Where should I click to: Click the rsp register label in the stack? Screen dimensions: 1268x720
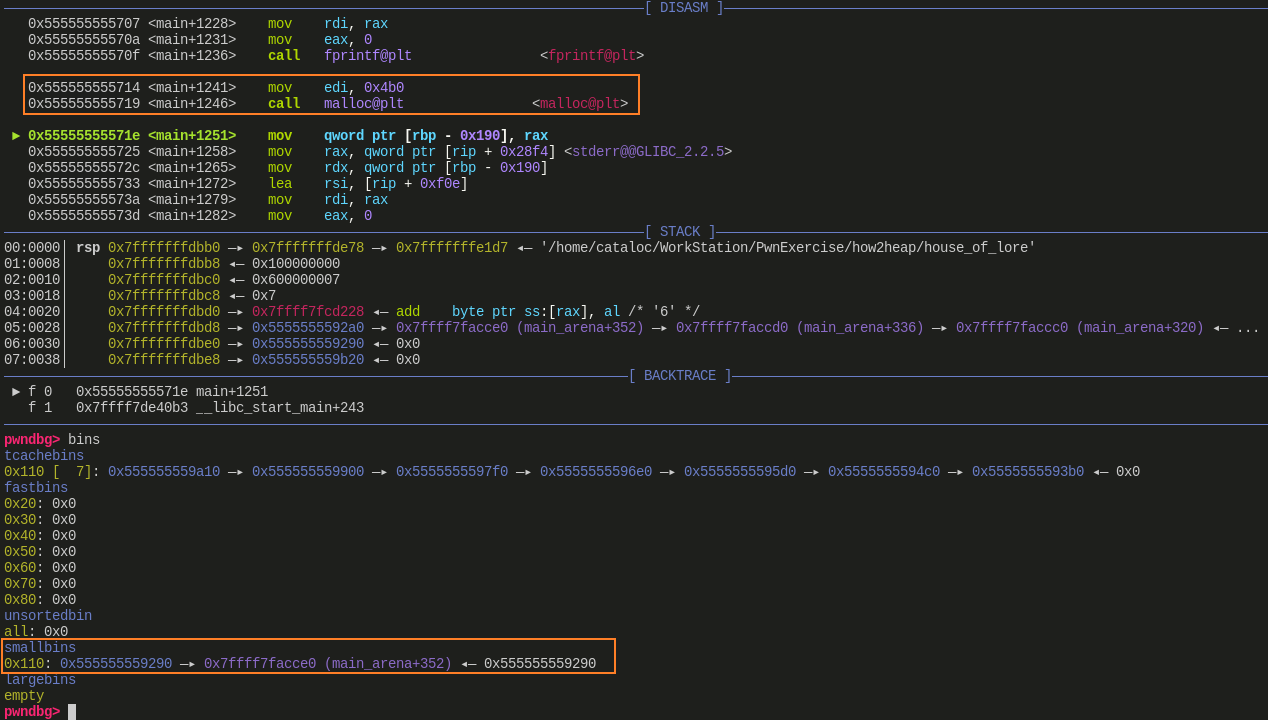[88, 248]
